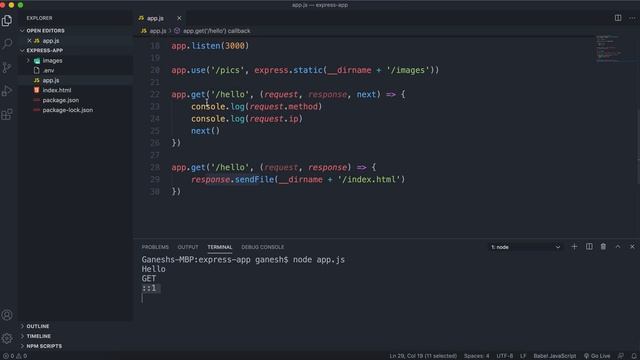Viewport: 640px width, 360px height.
Task: Maximize the panel with up chevron
Action: pyautogui.click(x=618, y=247)
